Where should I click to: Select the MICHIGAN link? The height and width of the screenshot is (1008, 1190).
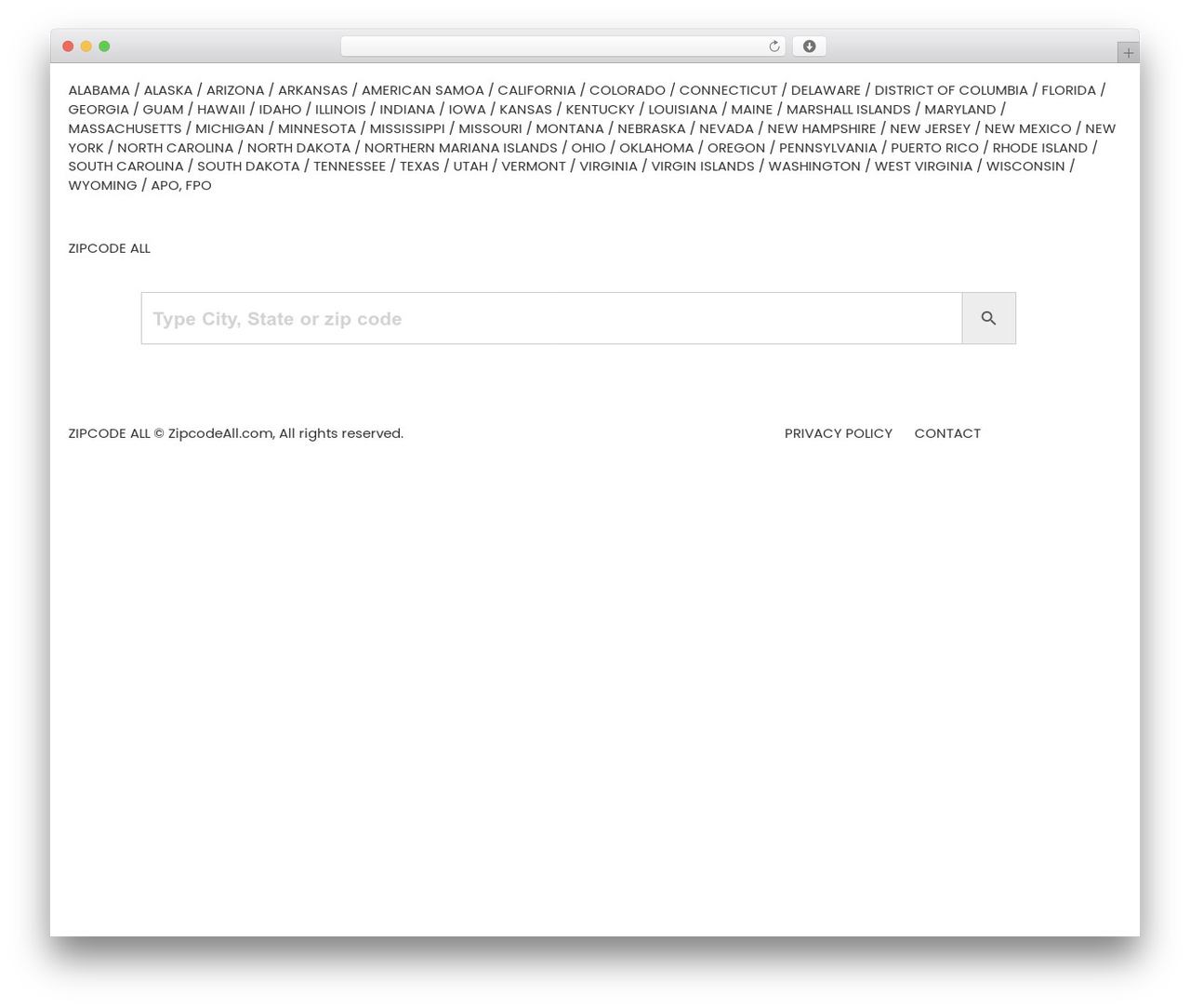pyautogui.click(x=230, y=128)
